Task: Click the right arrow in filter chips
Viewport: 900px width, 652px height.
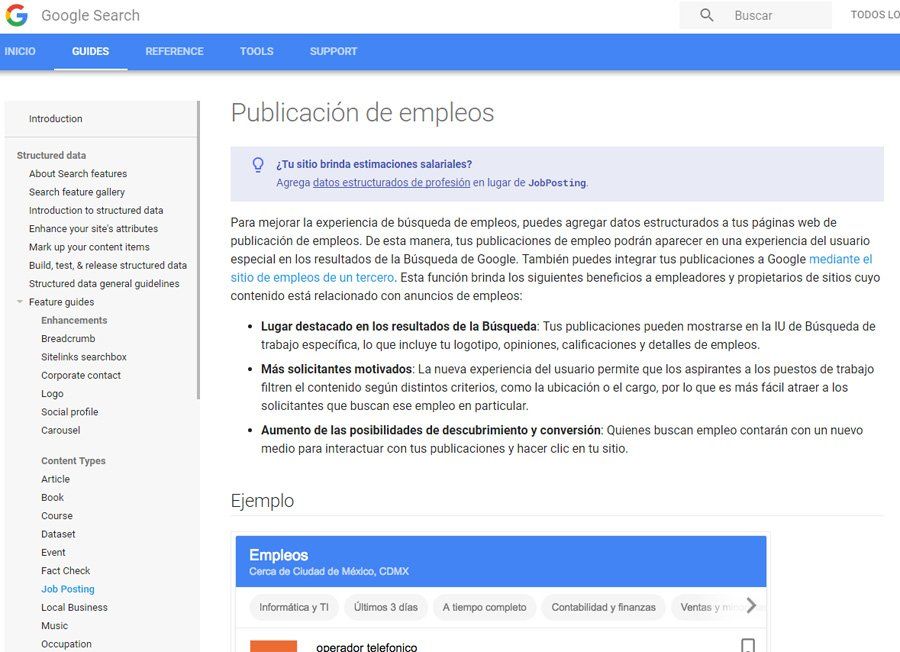Action: (753, 606)
